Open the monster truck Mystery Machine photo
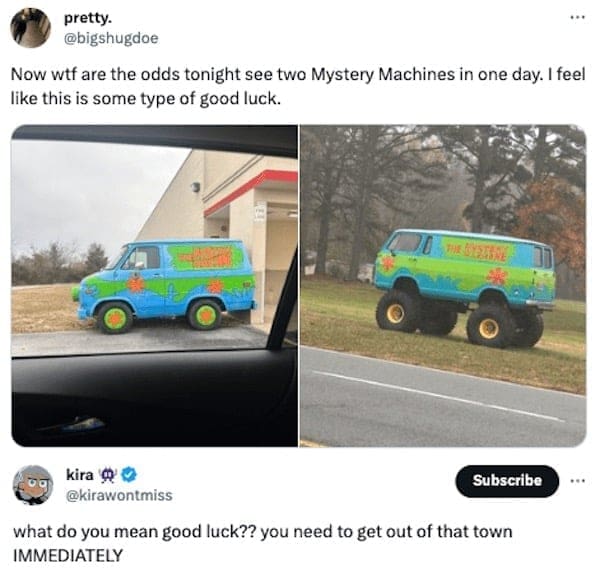Screen dimensions: 600x577 pos(443,285)
